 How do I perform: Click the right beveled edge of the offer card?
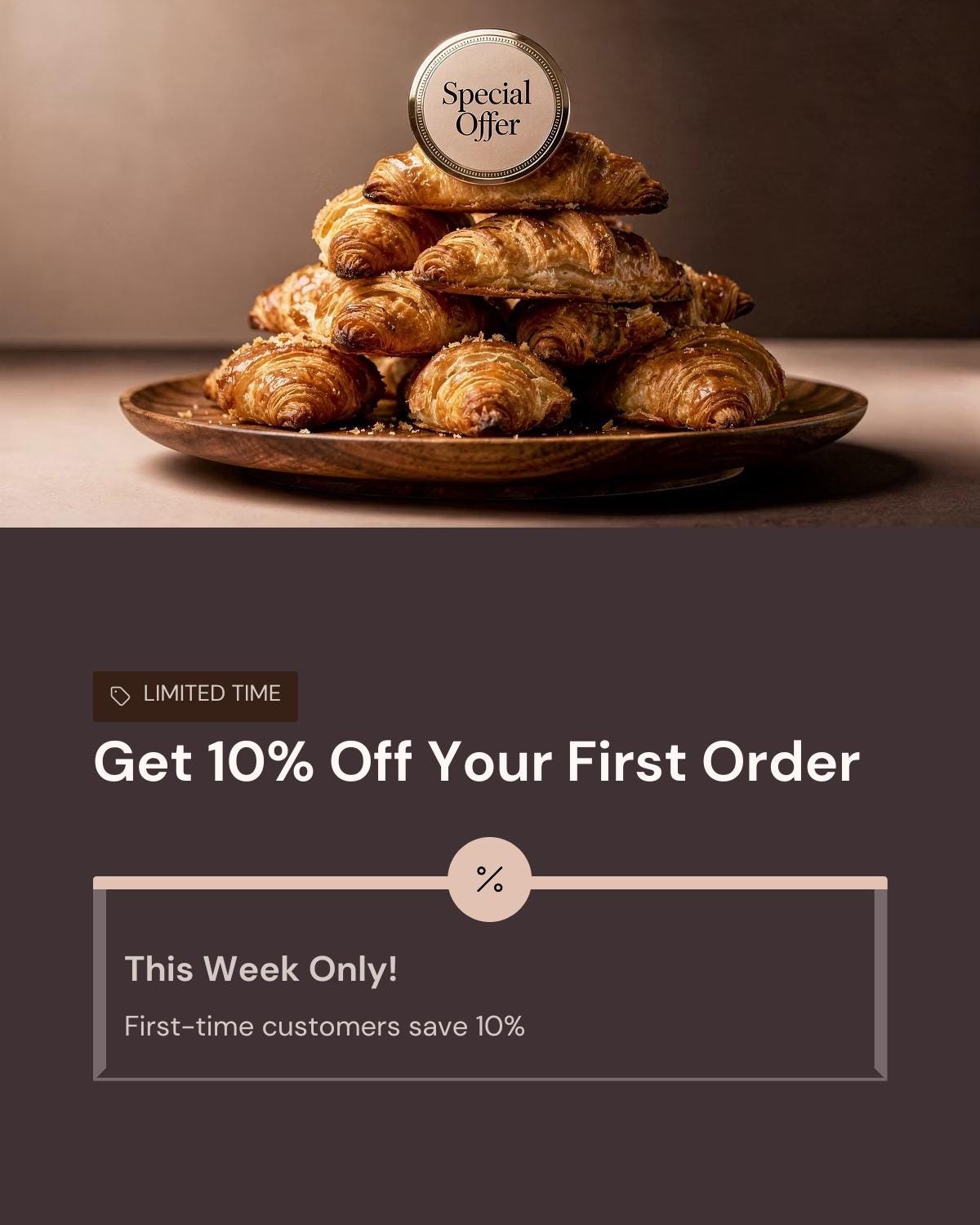click(880, 984)
